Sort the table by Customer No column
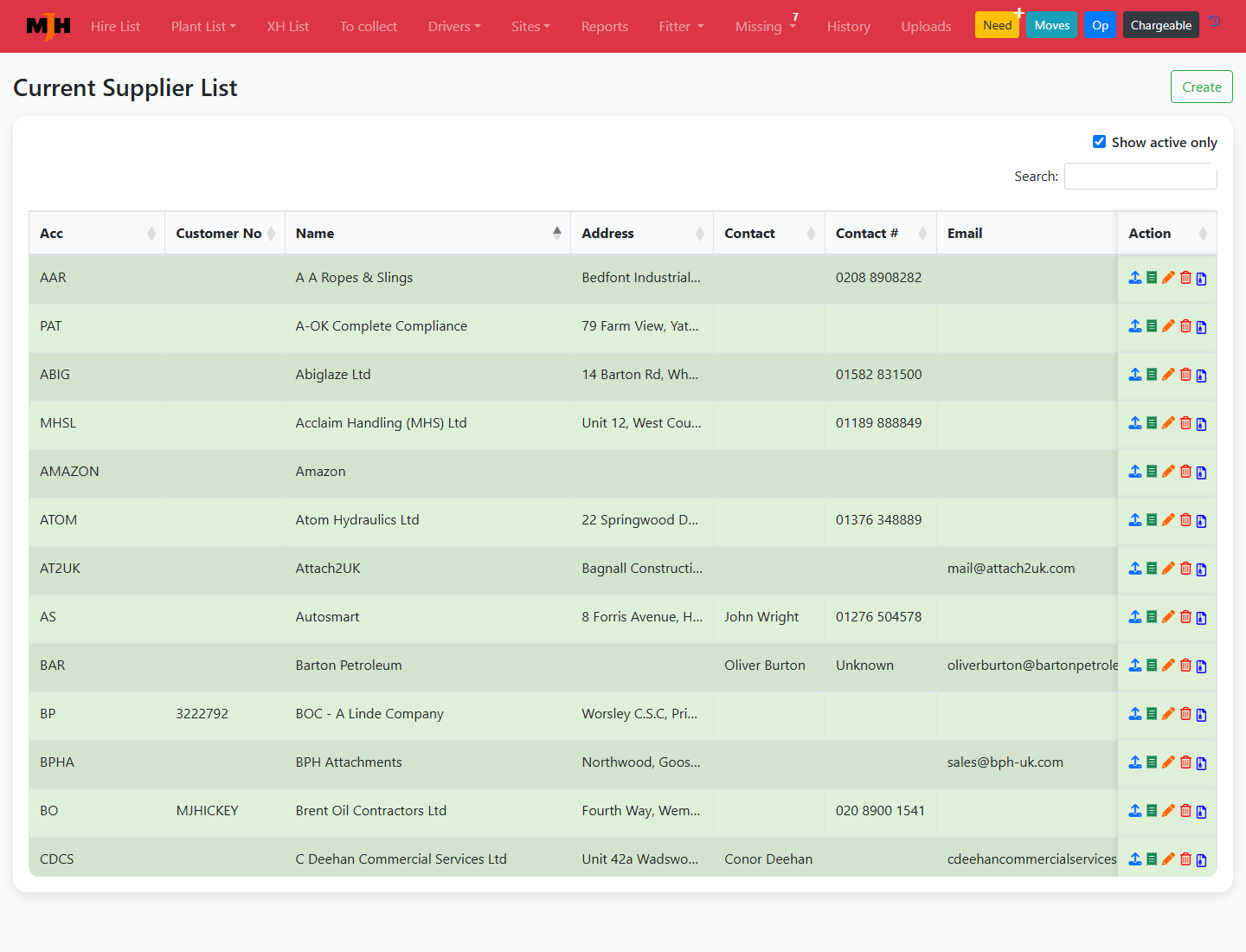 (225, 234)
